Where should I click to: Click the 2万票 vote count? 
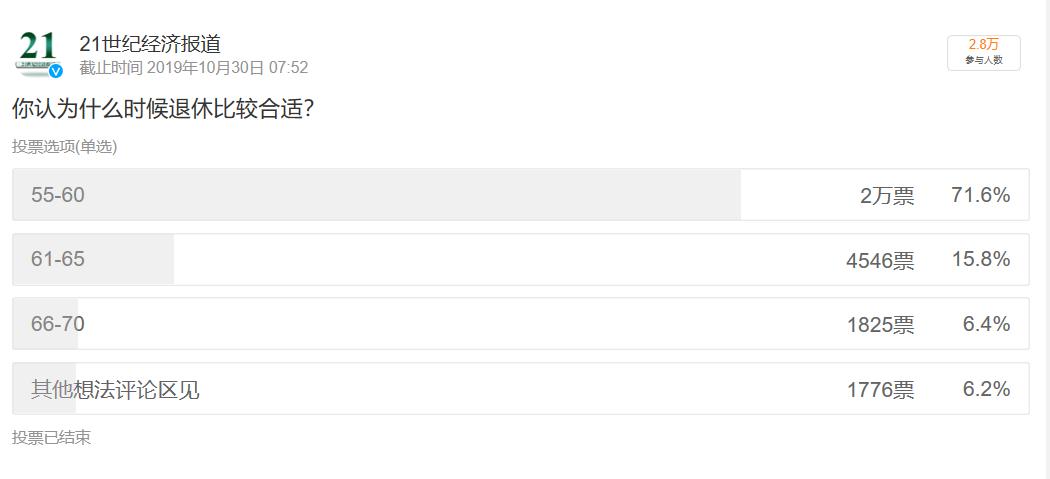coord(886,196)
